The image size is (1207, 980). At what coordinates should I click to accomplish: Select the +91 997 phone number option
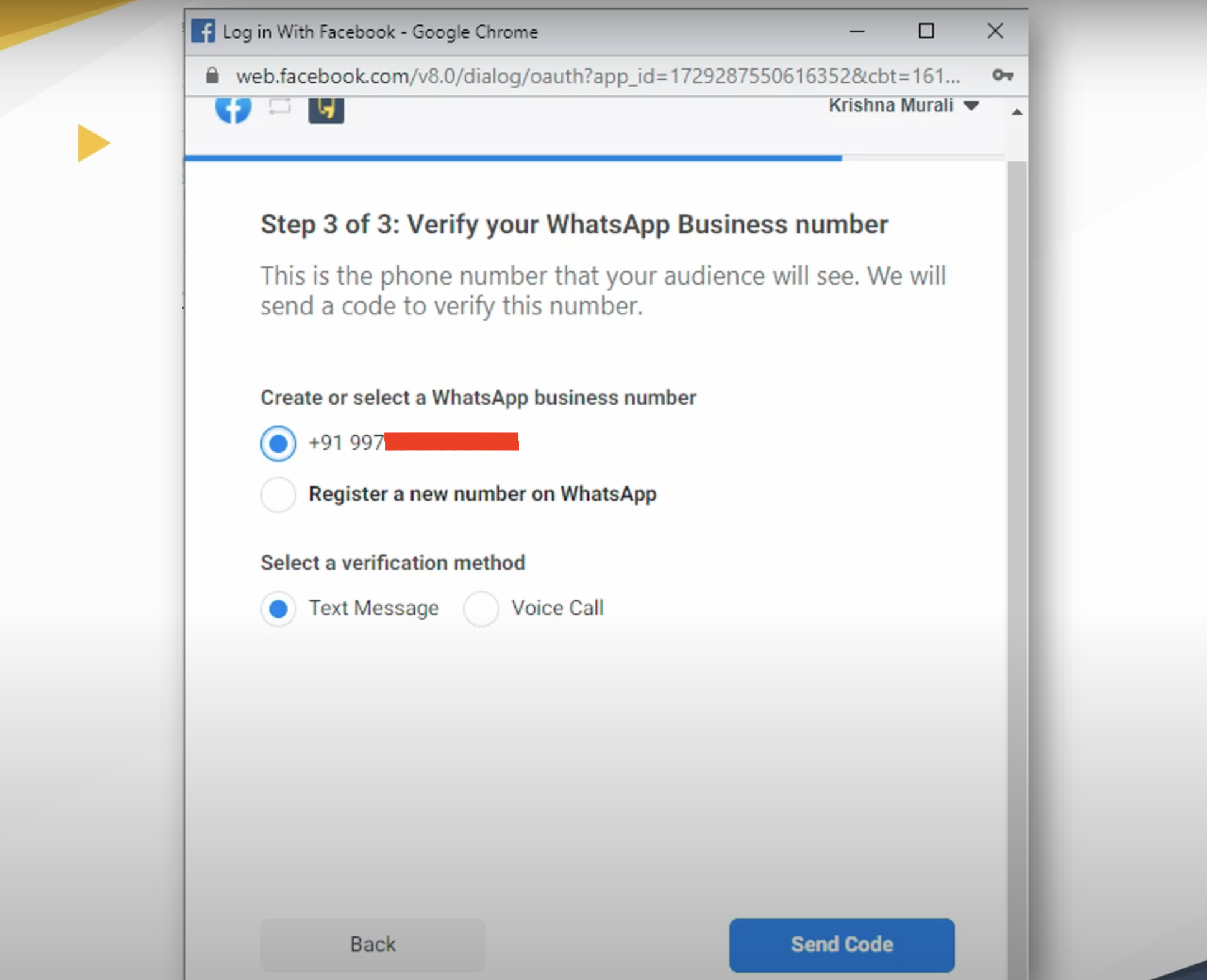278,443
